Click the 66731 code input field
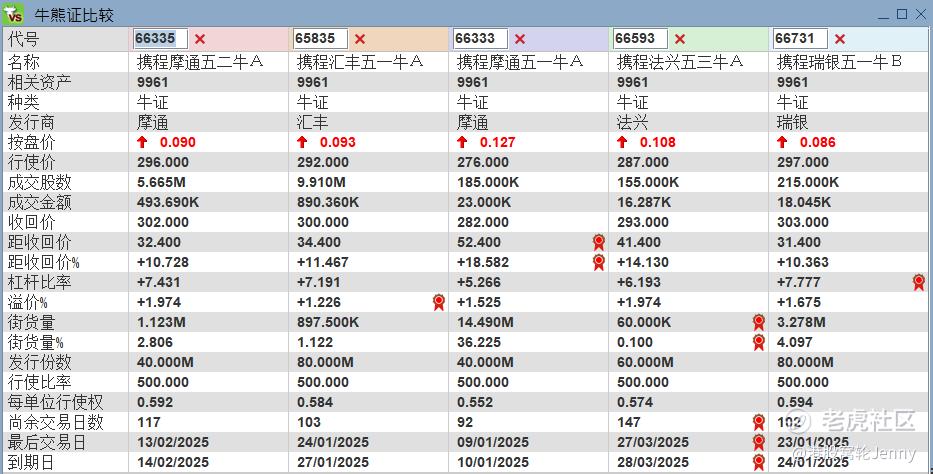The width and height of the screenshot is (933, 474). click(x=800, y=39)
